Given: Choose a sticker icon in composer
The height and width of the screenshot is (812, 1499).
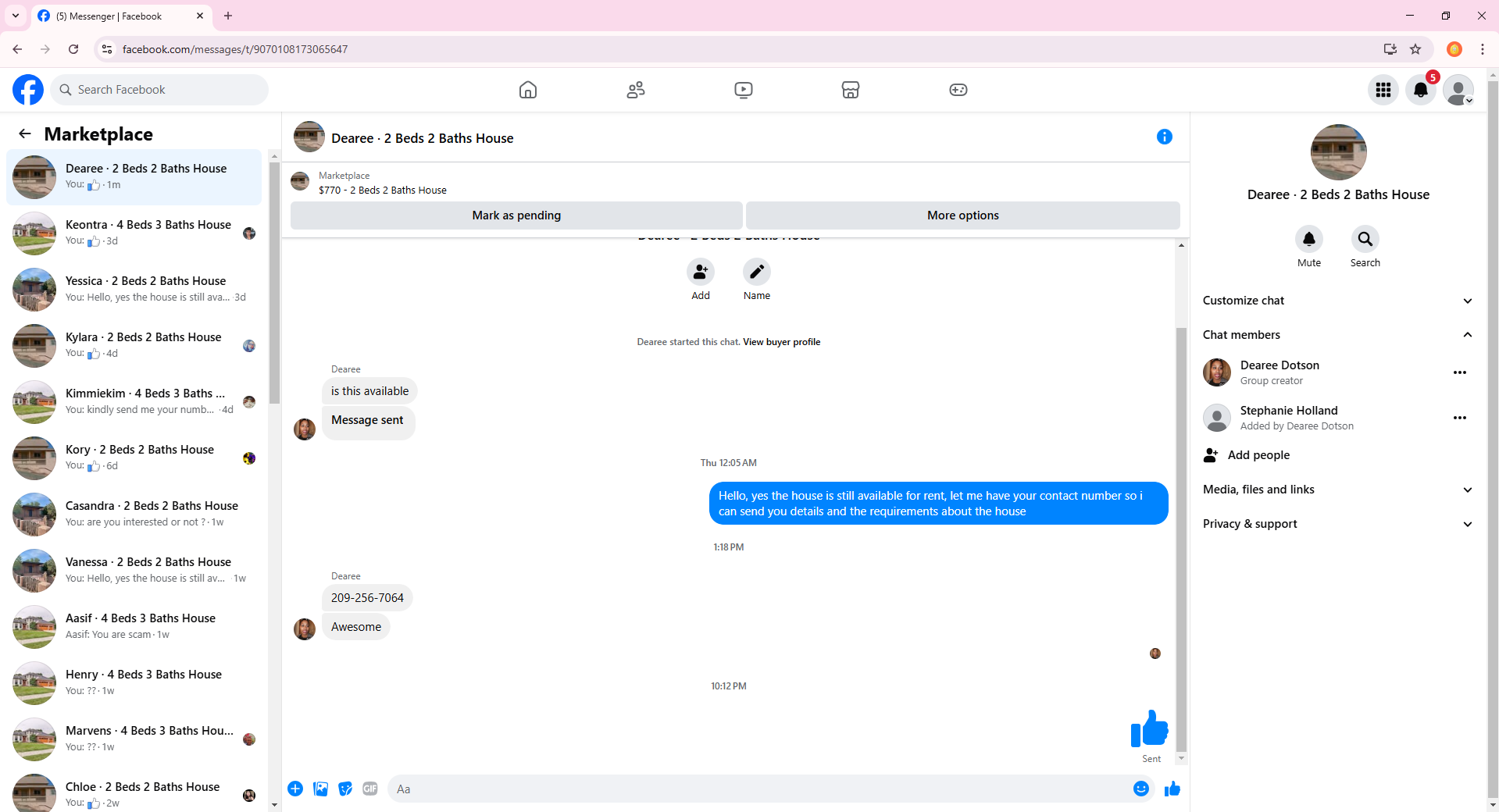Looking at the screenshot, I should pos(345,789).
